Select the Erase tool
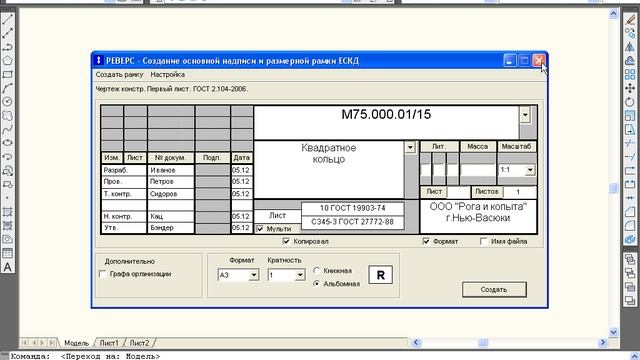640x360 pixels. tap(630, 19)
